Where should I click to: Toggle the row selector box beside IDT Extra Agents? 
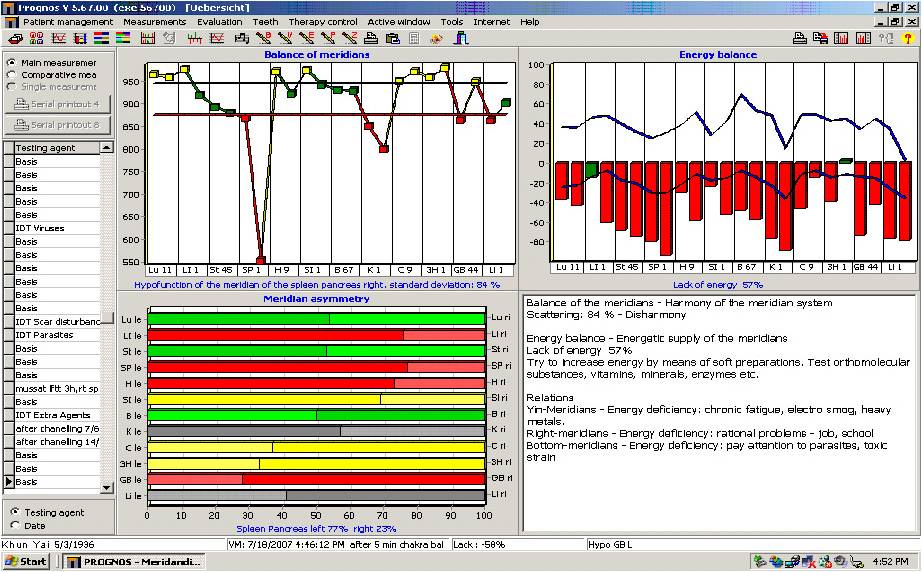tap(9, 415)
